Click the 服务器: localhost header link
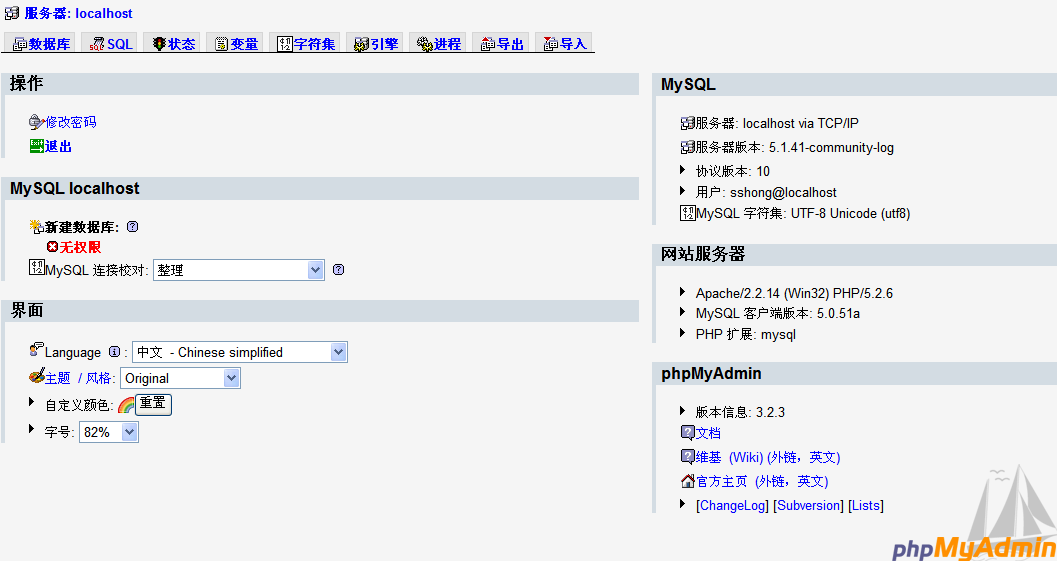 [78, 13]
